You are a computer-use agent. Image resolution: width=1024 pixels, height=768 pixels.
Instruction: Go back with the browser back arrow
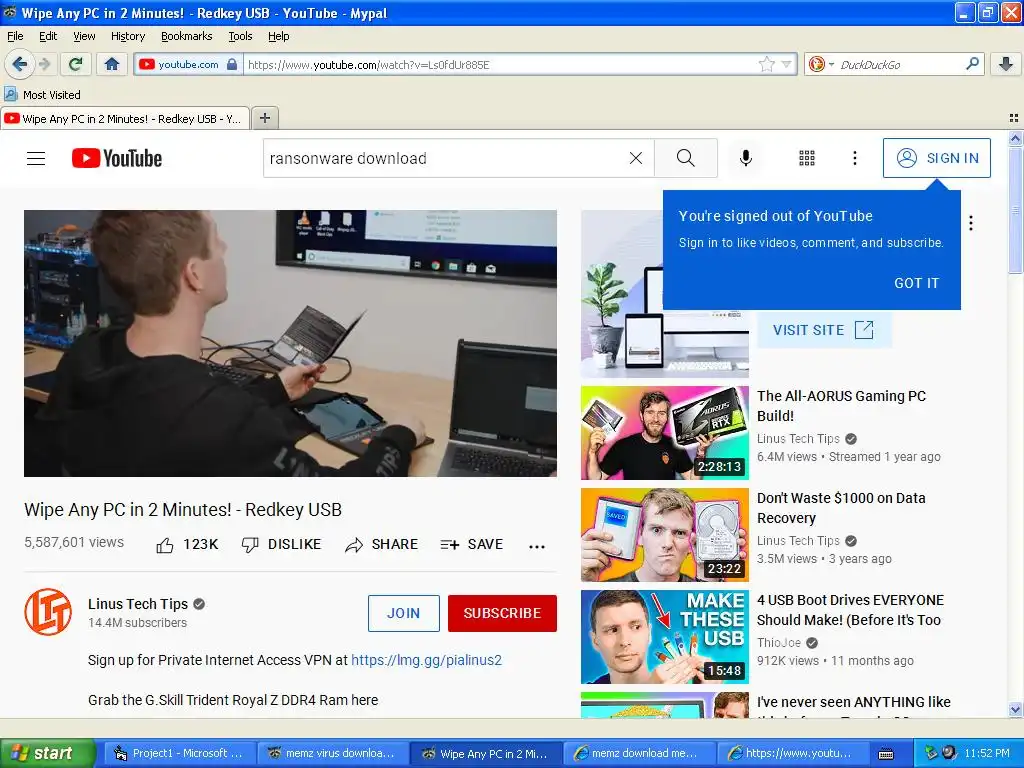tap(19, 64)
